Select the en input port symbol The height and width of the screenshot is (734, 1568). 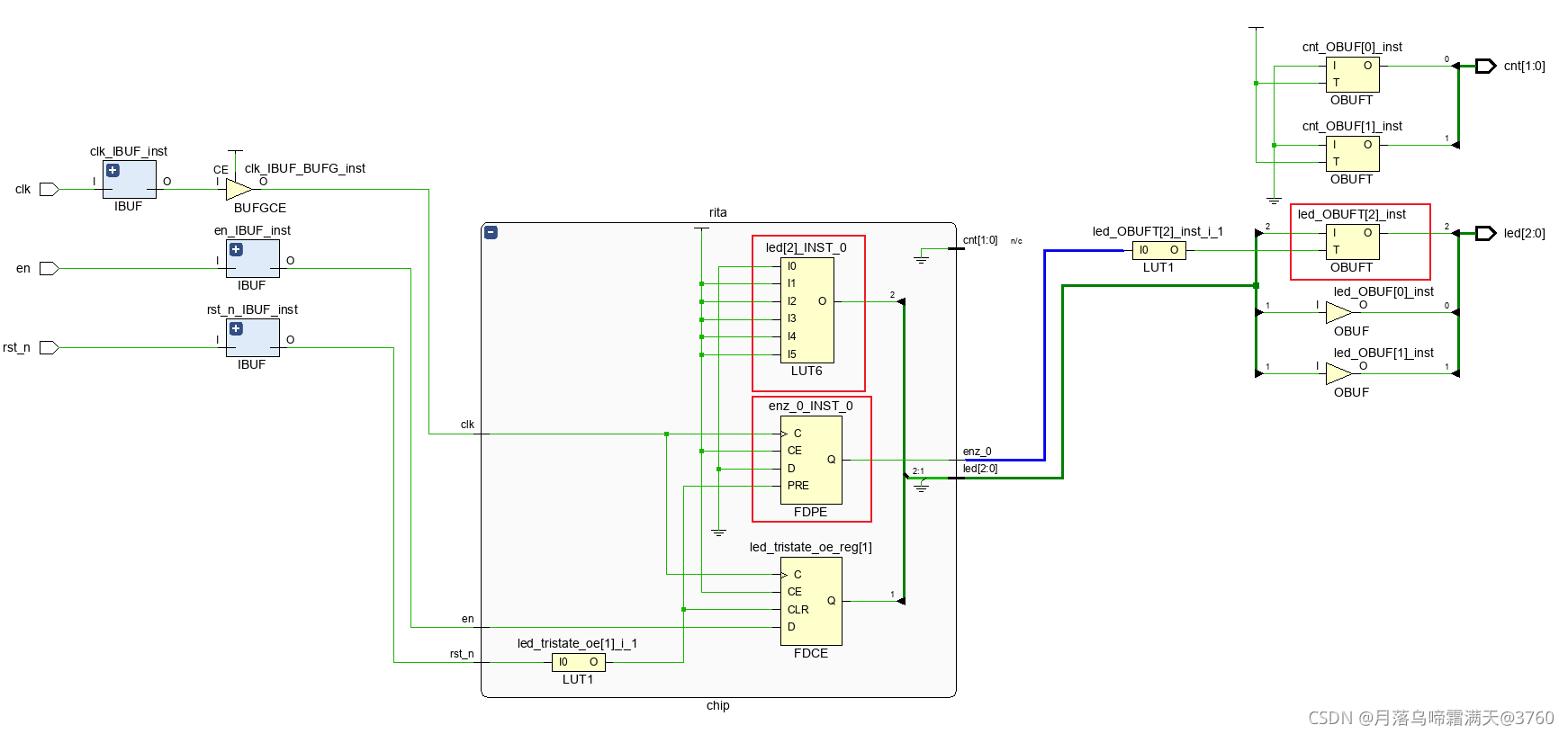(49, 268)
